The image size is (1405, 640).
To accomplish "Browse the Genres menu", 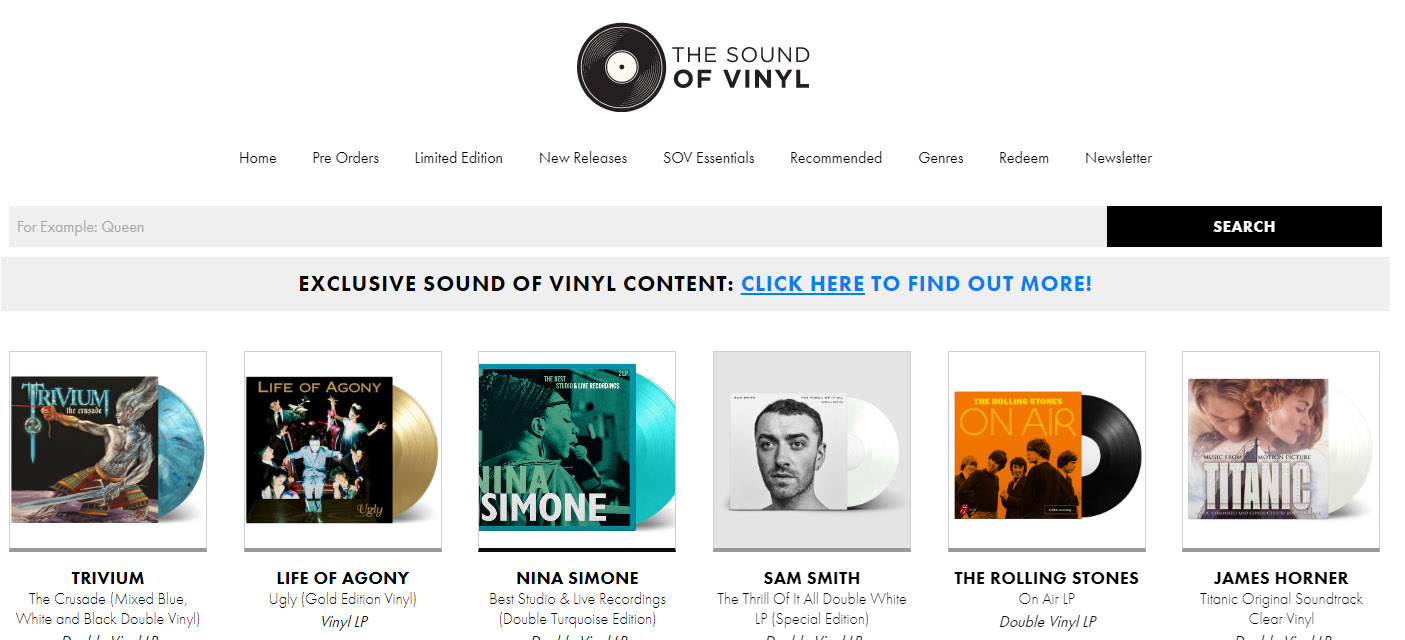I will 940,158.
